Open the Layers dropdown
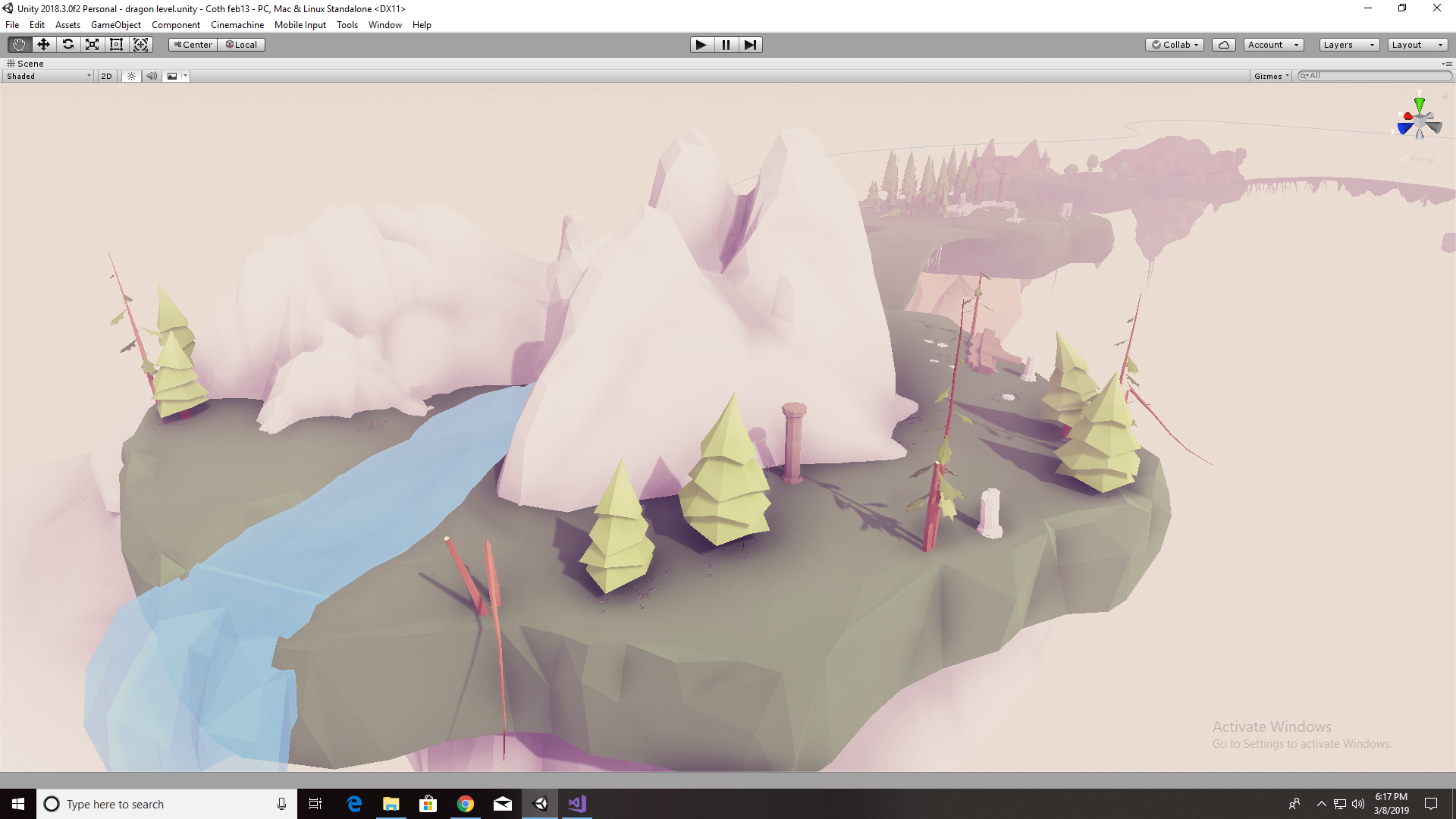Image resolution: width=1456 pixels, height=819 pixels. click(x=1348, y=45)
